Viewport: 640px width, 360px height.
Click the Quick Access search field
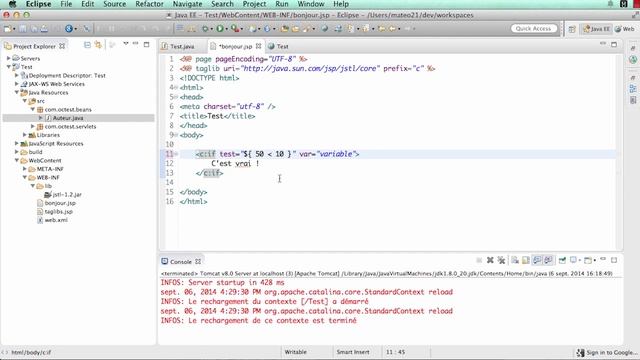click(x=533, y=29)
